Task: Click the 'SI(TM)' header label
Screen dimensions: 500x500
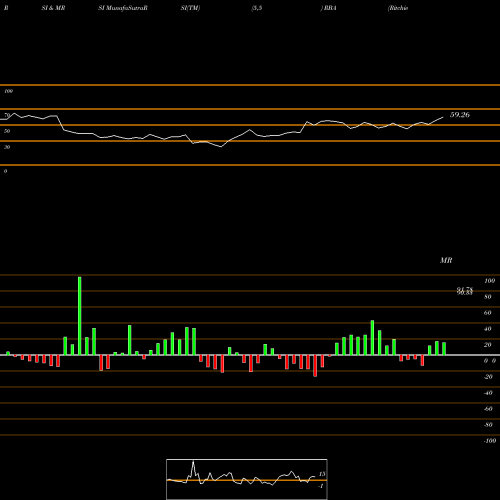Action: 190,8
